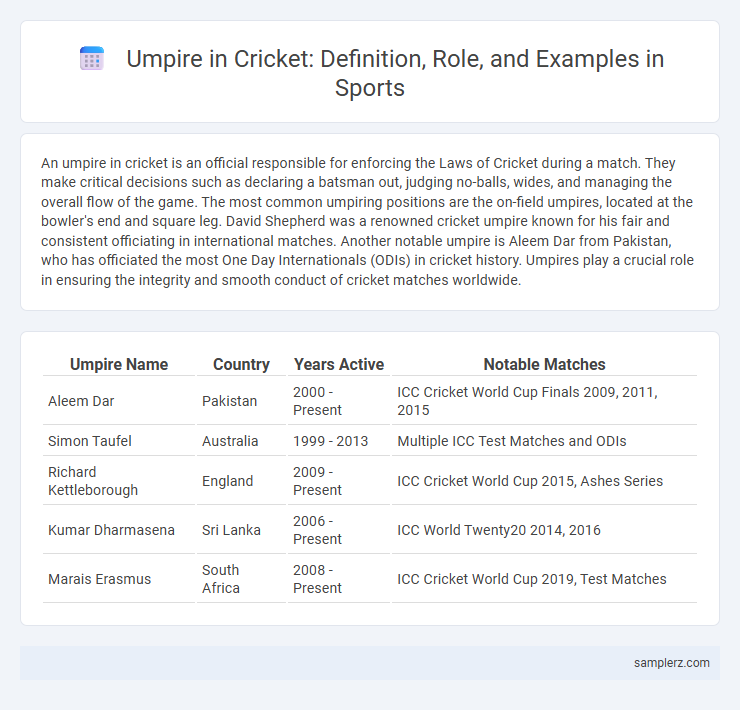740x710 pixels.
Task: Click the 2006 - Present years cell
Action: [x=339, y=530]
